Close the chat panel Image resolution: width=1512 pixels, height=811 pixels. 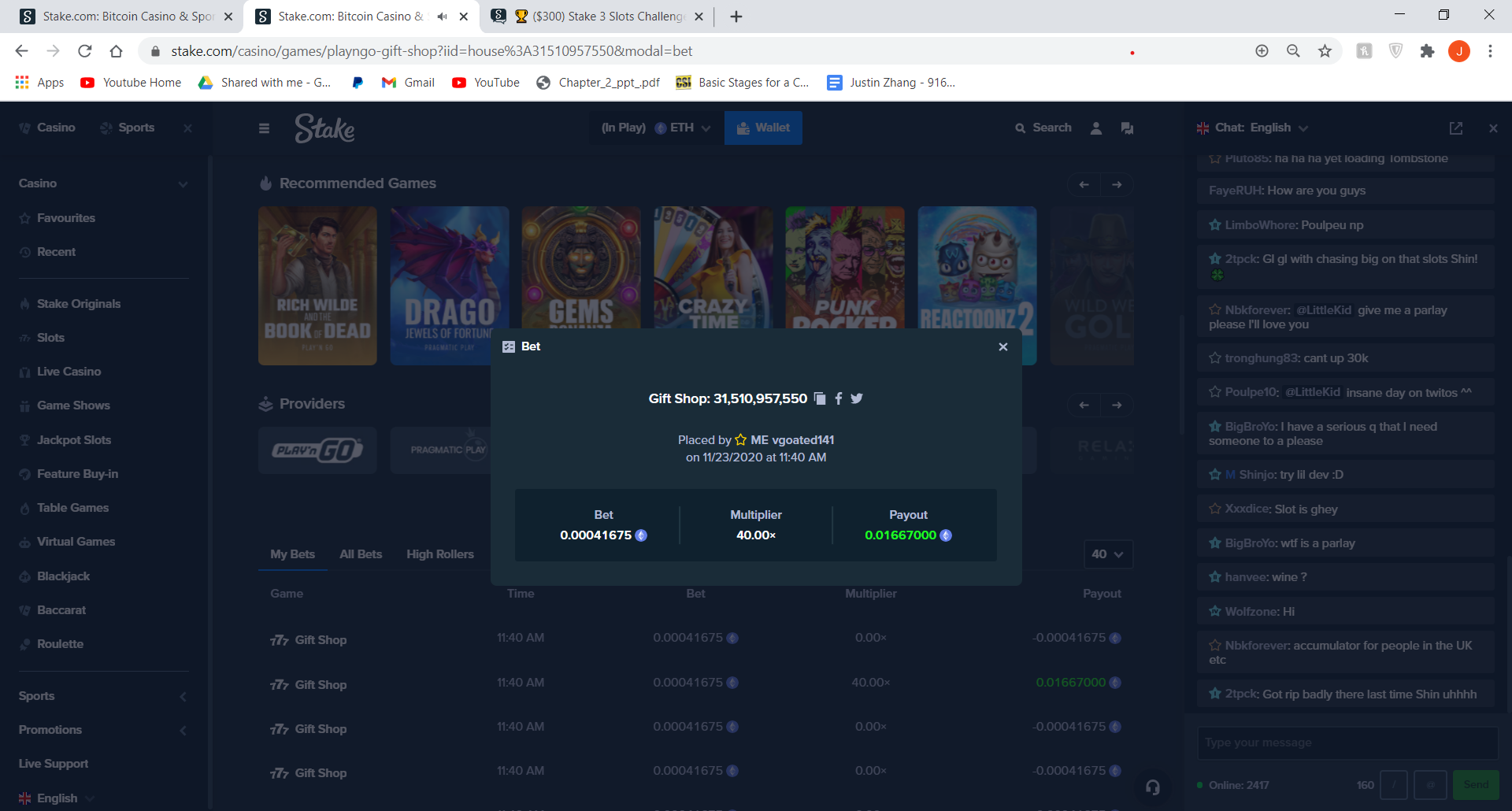point(1493,128)
